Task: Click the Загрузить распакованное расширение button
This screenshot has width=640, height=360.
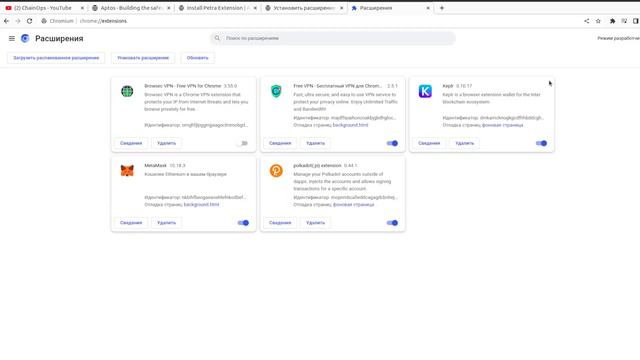Action: 56,58
